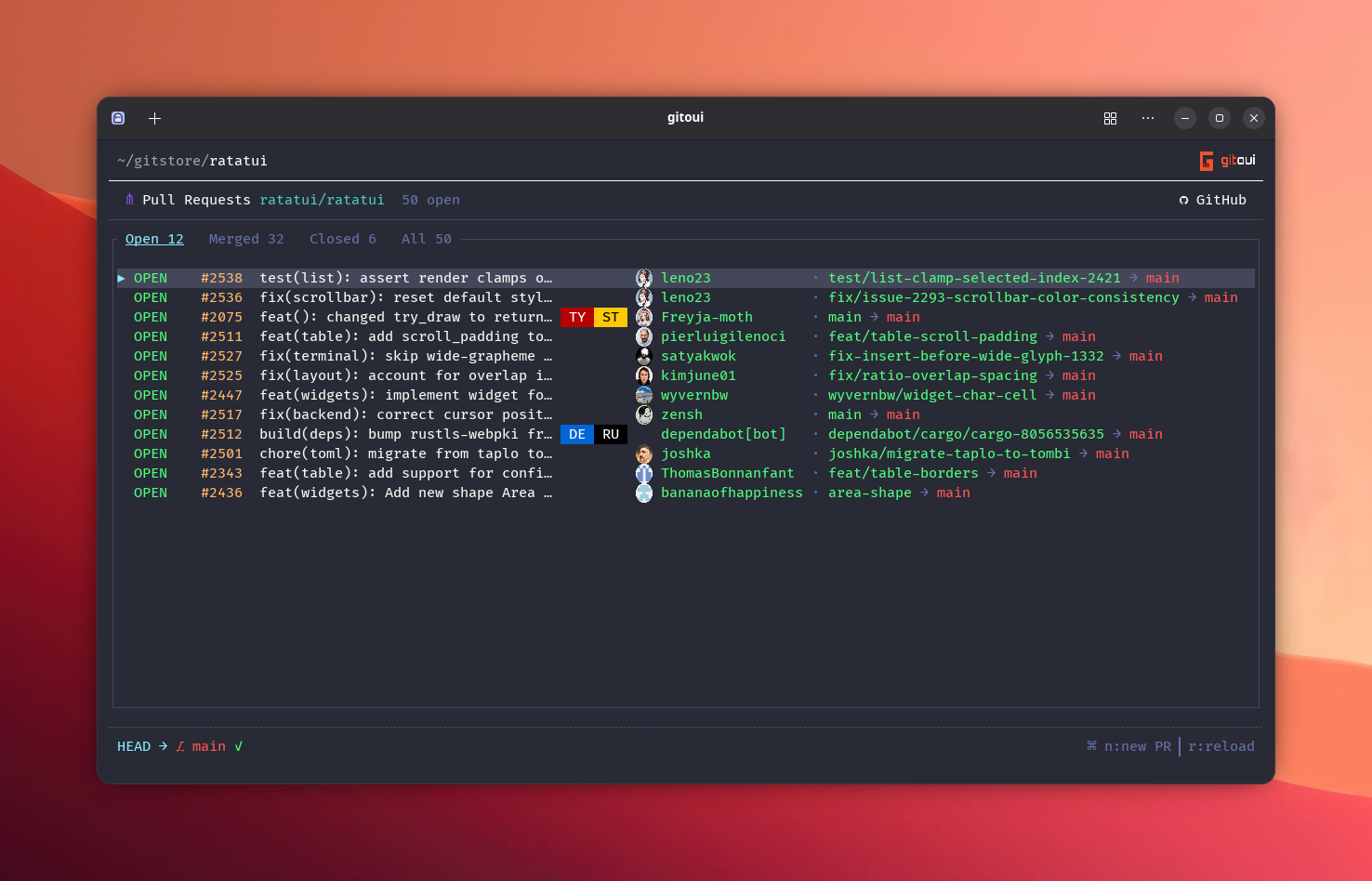Click branch area-shape
The width and height of the screenshot is (1372, 881).
click(x=870, y=493)
